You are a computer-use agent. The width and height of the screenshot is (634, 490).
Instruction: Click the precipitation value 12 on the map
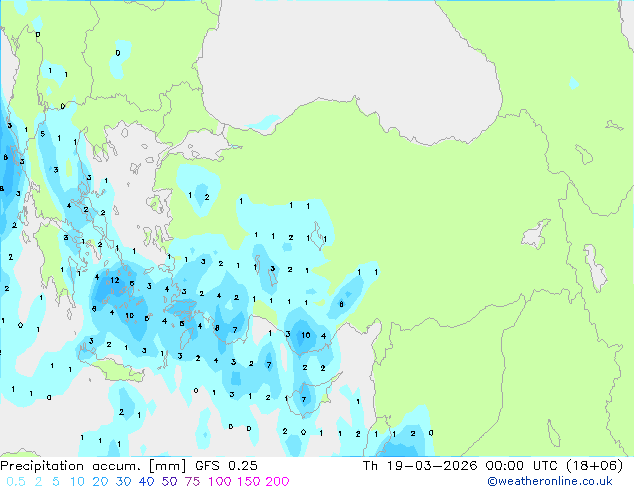coord(115,280)
